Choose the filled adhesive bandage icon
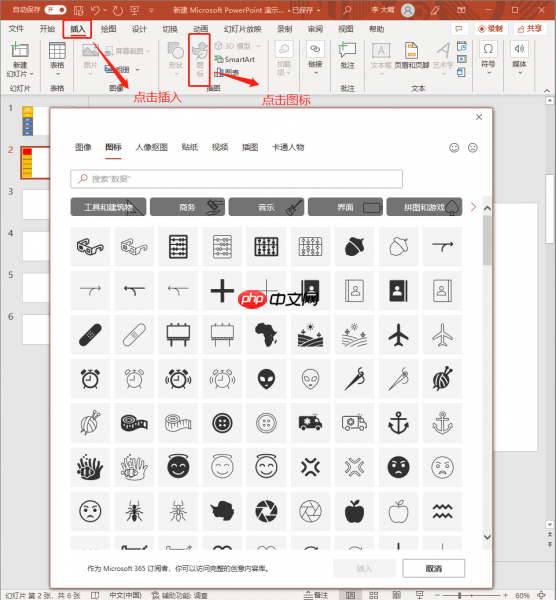This screenshot has width=556, height=600. coord(90,334)
